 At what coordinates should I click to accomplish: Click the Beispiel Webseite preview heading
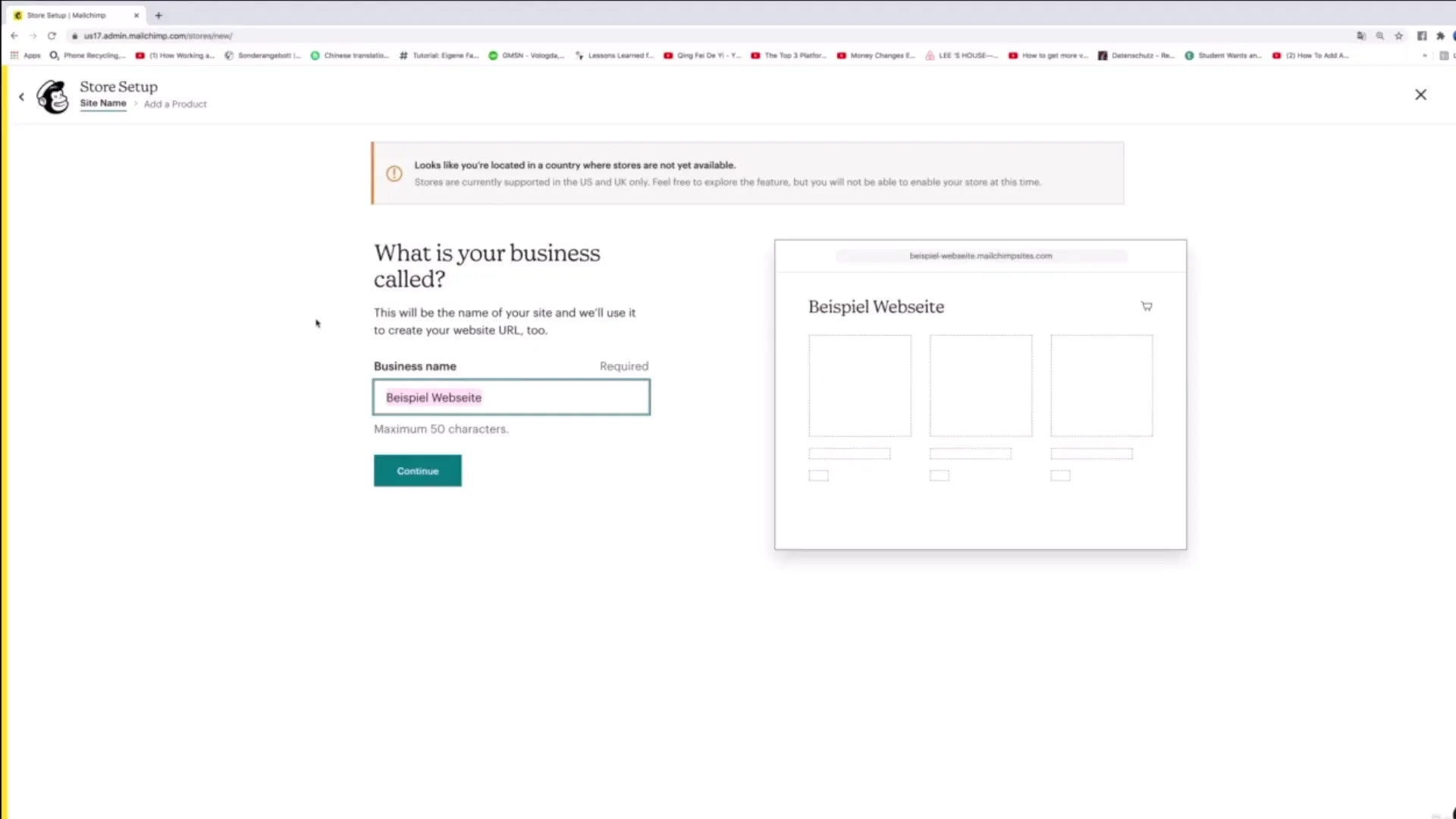pyautogui.click(x=876, y=307)
